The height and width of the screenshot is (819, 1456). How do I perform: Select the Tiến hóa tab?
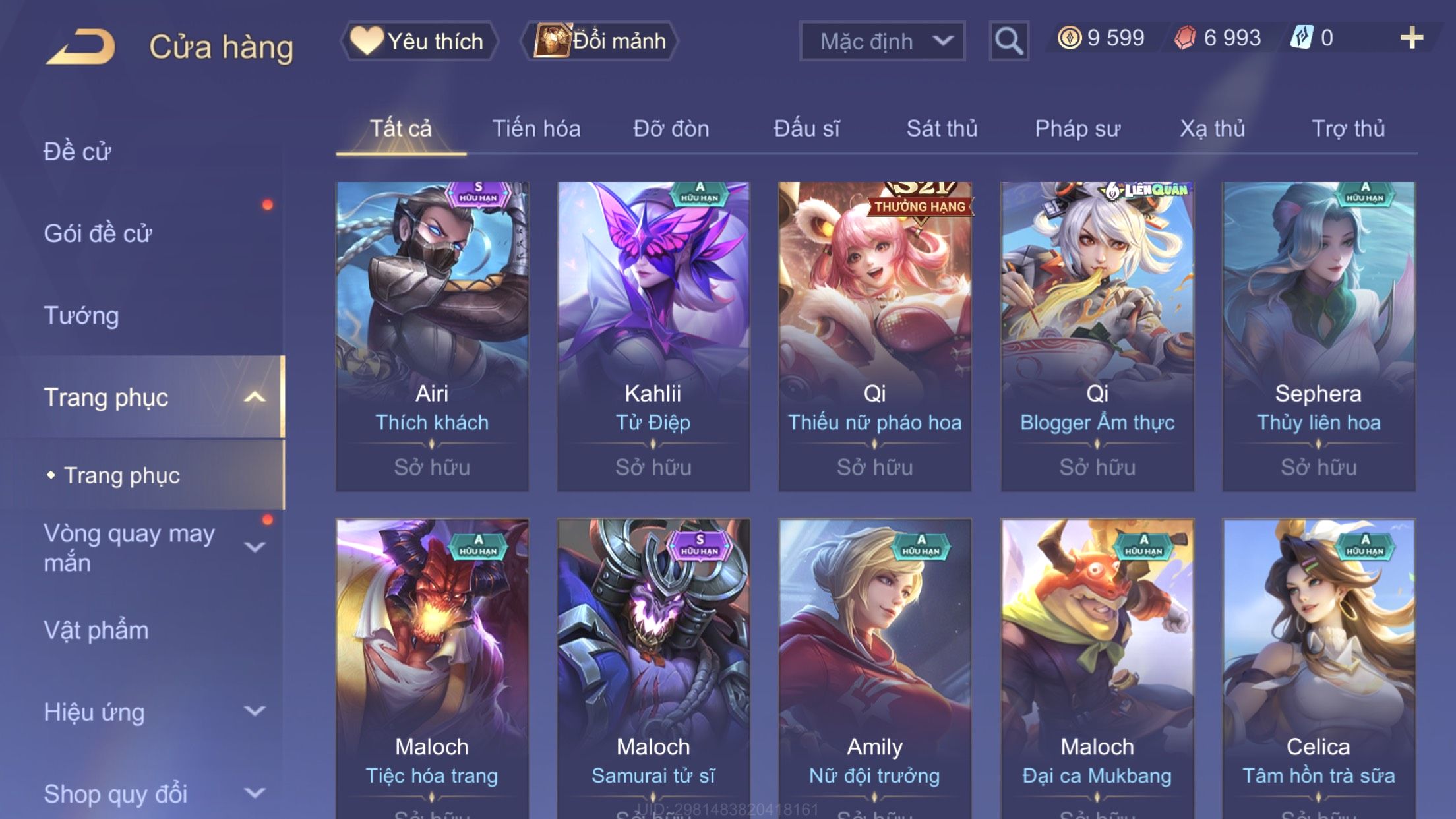coord(536,128)
